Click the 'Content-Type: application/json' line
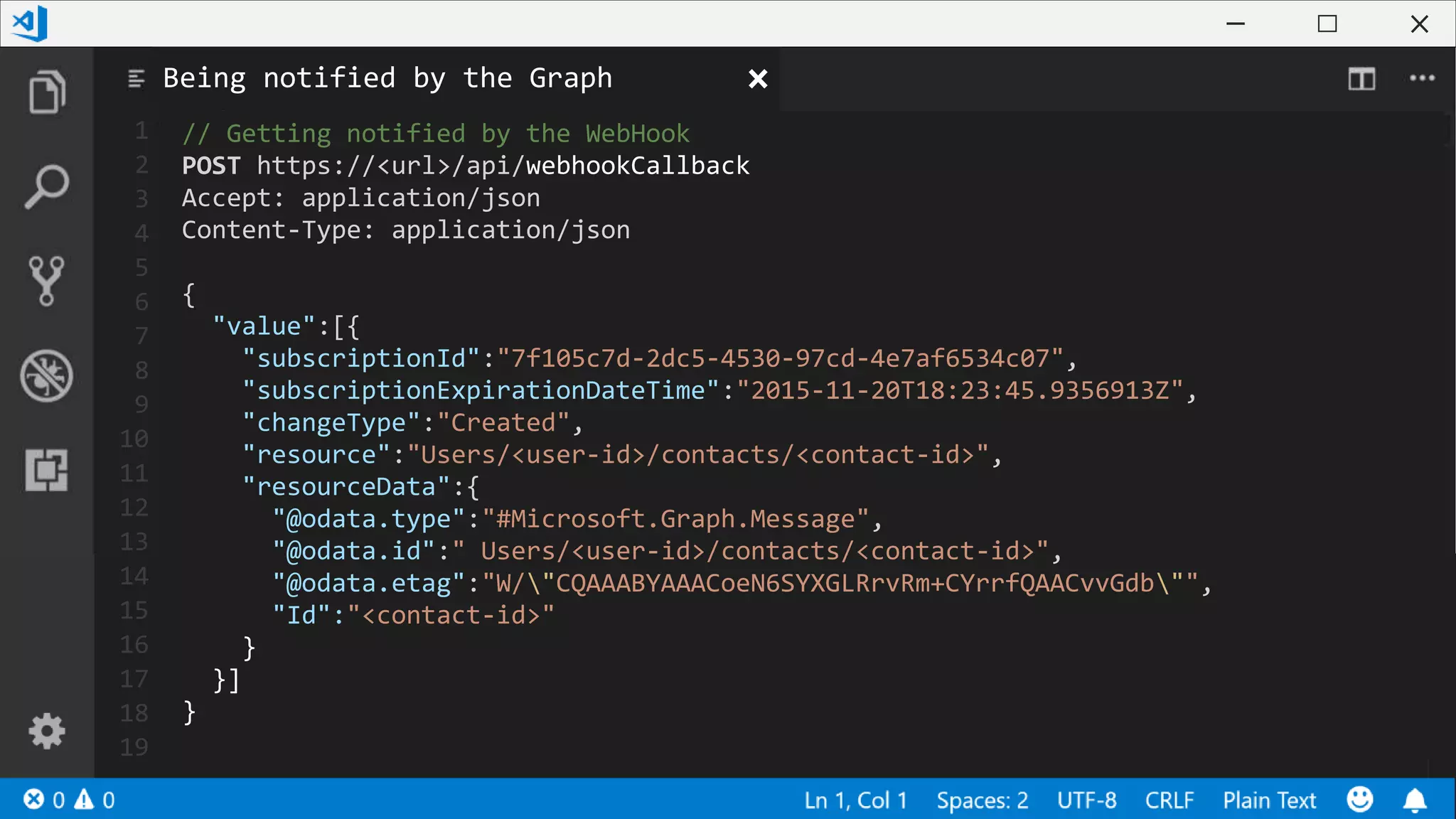 [406, 230]
